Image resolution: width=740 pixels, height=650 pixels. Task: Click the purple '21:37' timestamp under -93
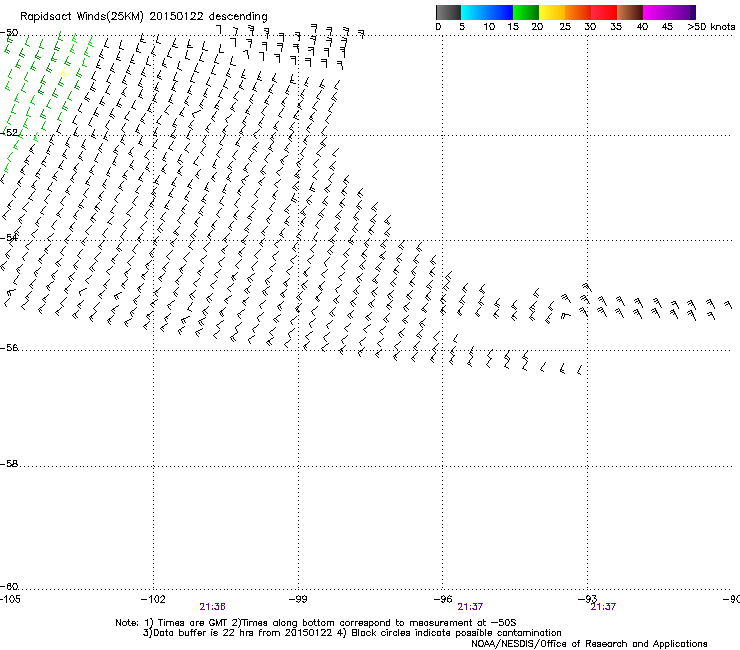click(x=603, y=607)
